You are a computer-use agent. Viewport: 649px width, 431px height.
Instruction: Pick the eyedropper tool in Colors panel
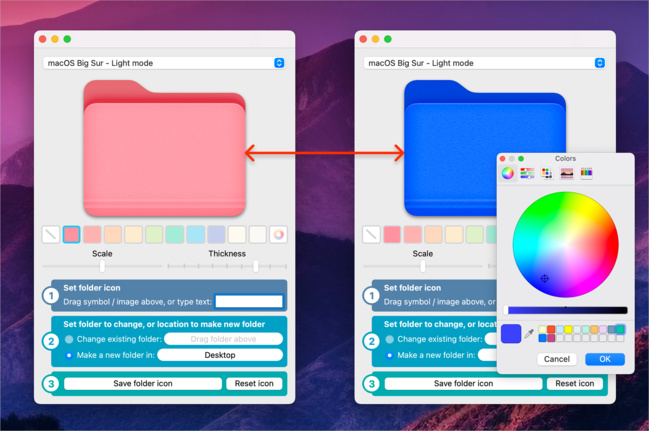coord(529,333)
